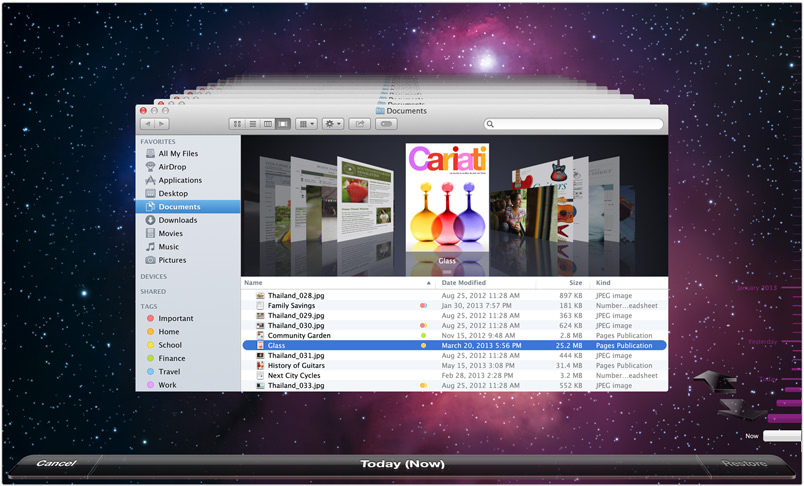Select the Community Garden file row

click(x=300, y=335)
